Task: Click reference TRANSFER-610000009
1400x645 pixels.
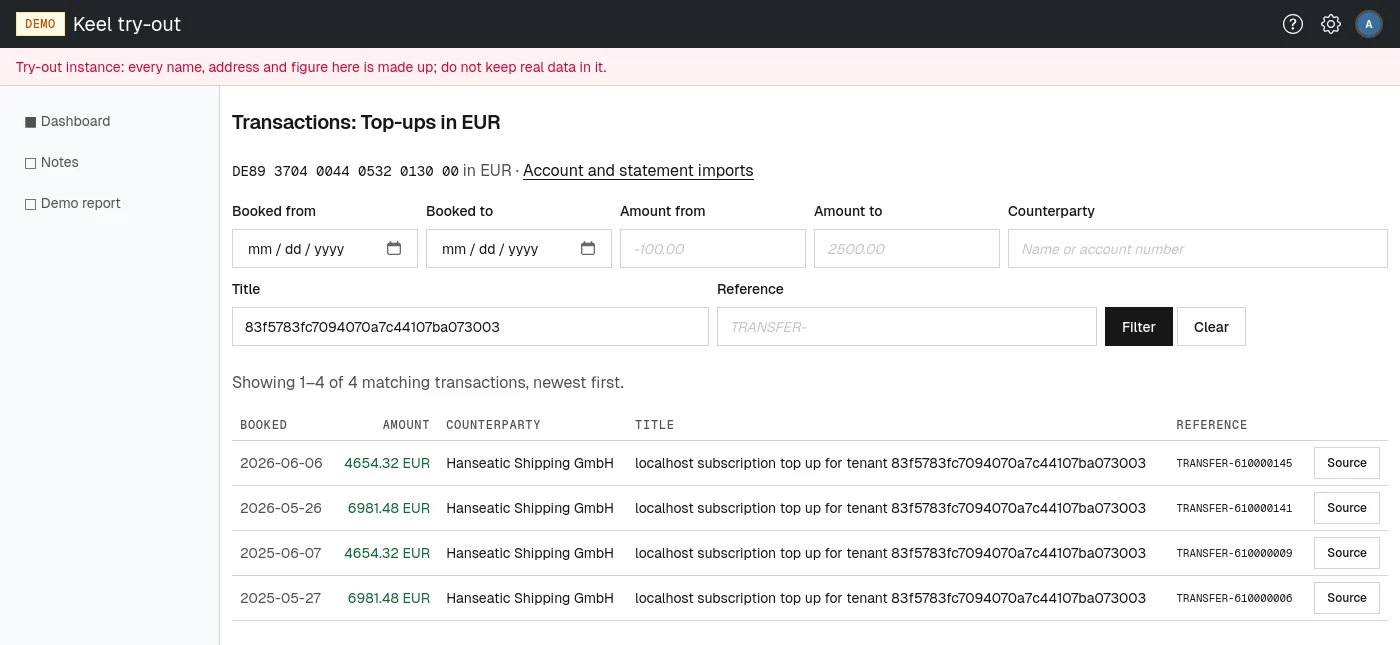Action: [1234, 554]
